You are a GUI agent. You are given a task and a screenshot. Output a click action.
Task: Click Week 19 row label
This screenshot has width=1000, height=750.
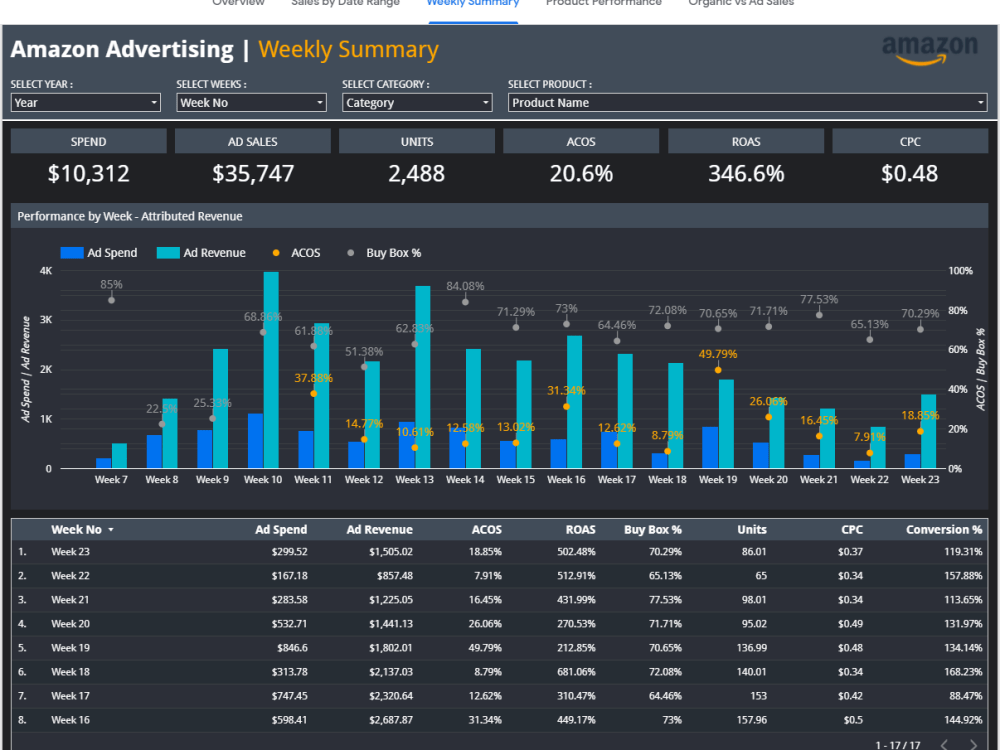tap(70, 648)
